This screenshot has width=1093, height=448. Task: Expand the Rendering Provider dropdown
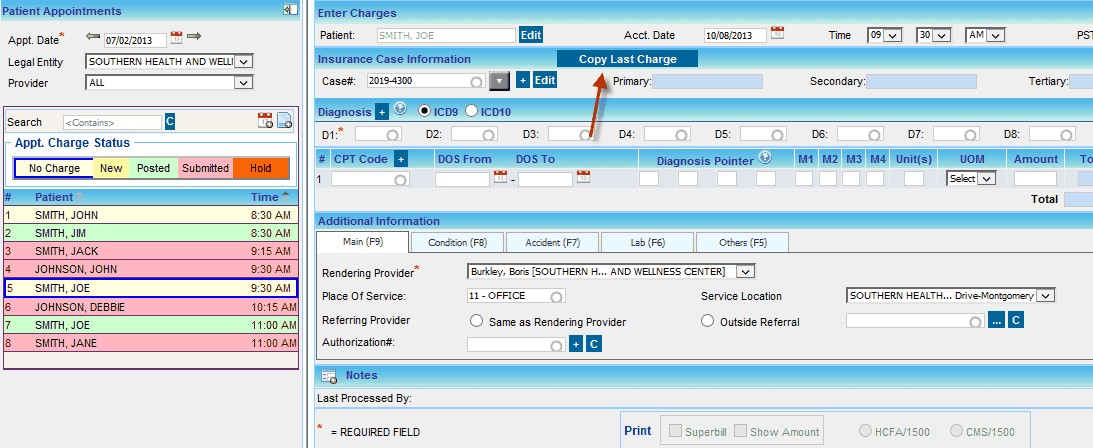(745, 271)
